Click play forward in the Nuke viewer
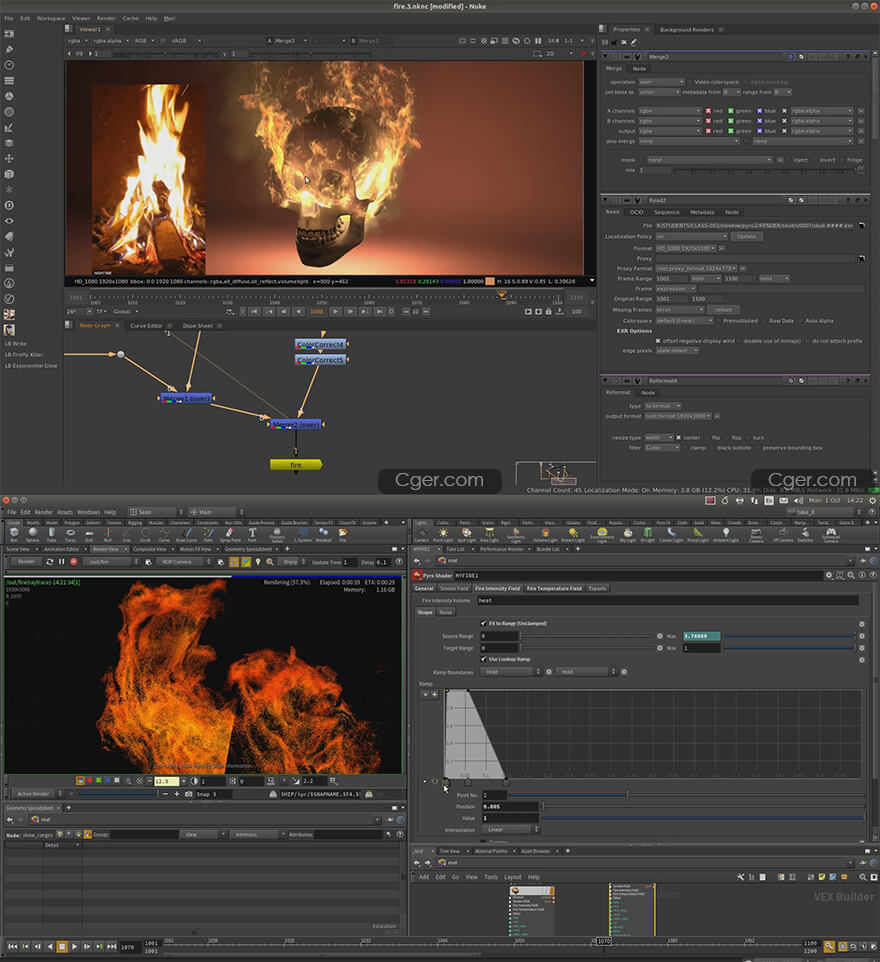The image size is (880, 962). click(x=336, y=312)
